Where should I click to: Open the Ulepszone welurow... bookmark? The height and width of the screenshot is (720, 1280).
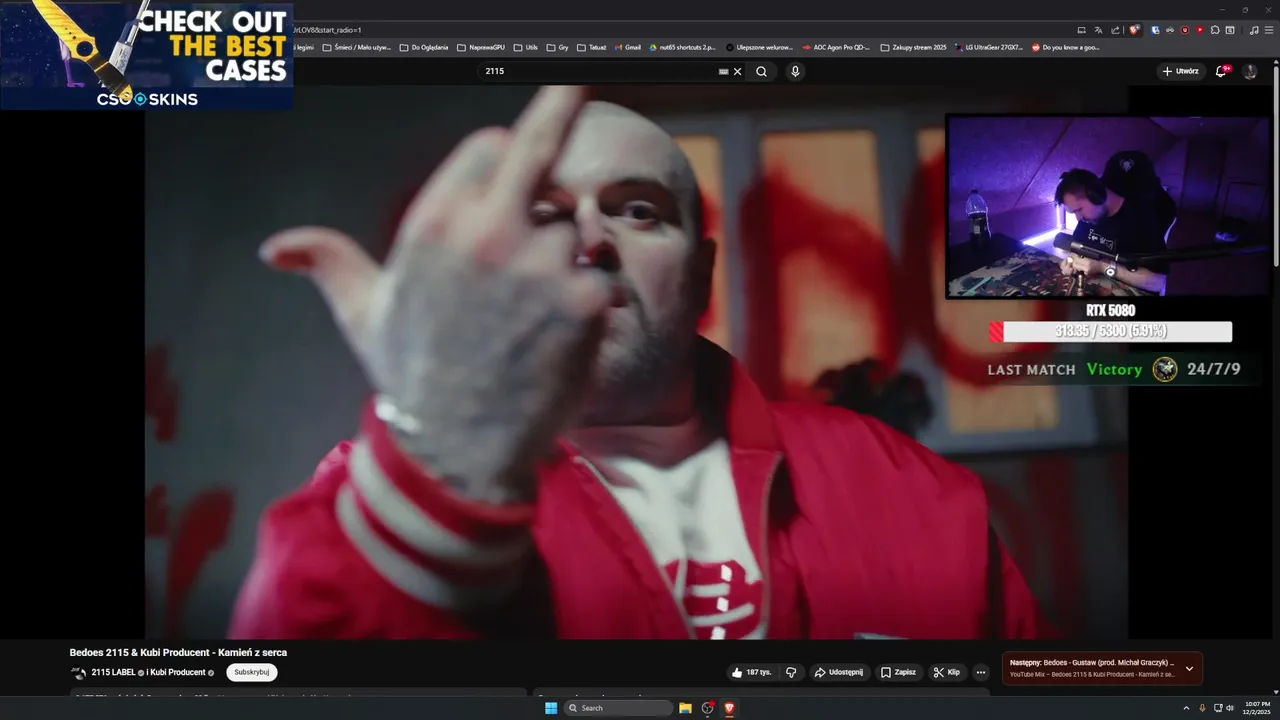point(760,47)
